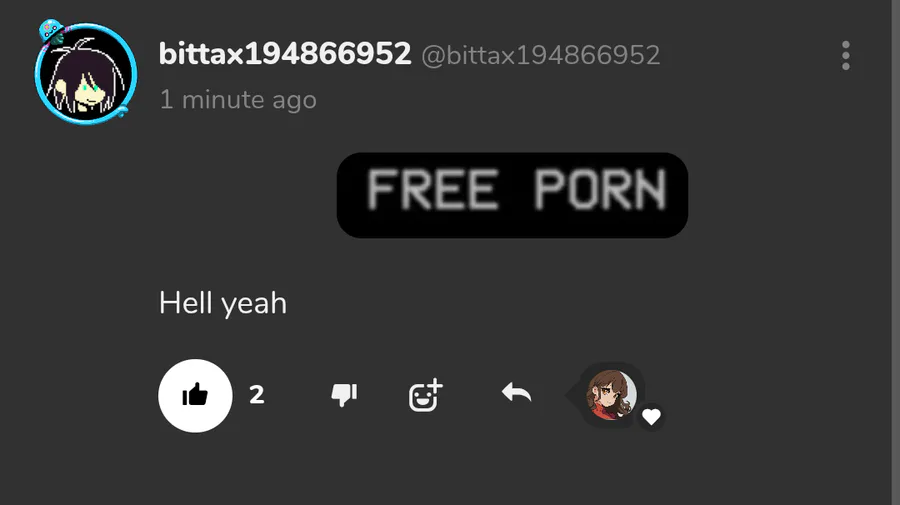The width and height of the screenshot is (900, 505).
Task: Click the speech-bubble pointer beside creator avatar
Action: coord(571,395)
